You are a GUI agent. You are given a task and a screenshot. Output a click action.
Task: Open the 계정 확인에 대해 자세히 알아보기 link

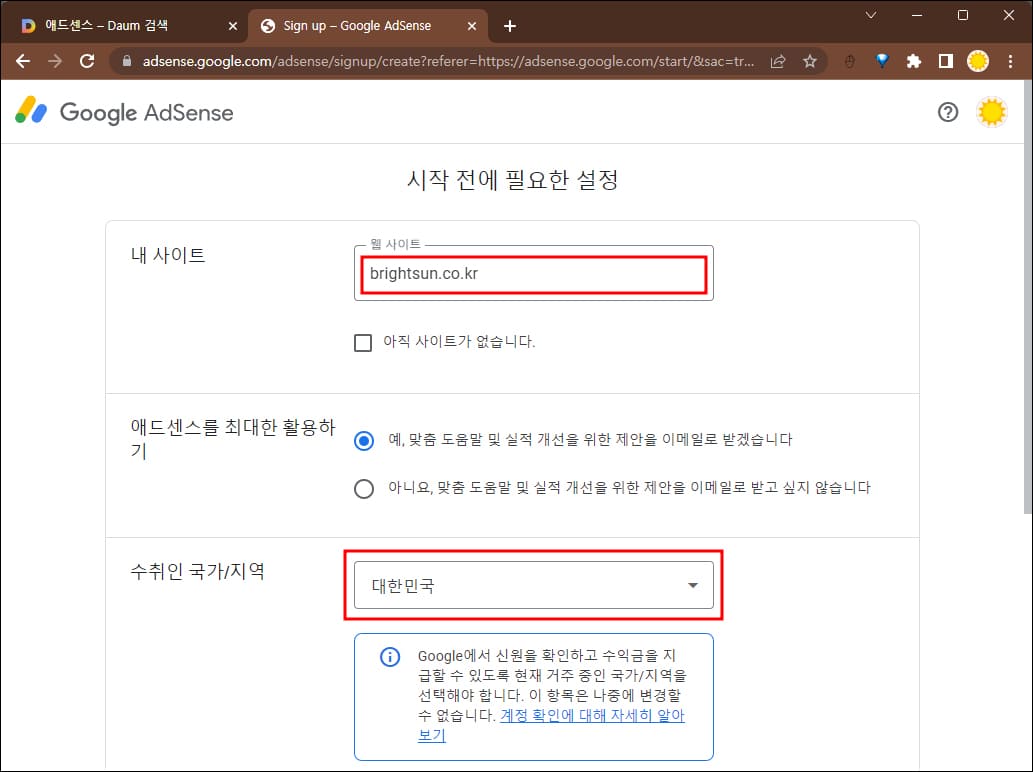[x=551, y=725]
